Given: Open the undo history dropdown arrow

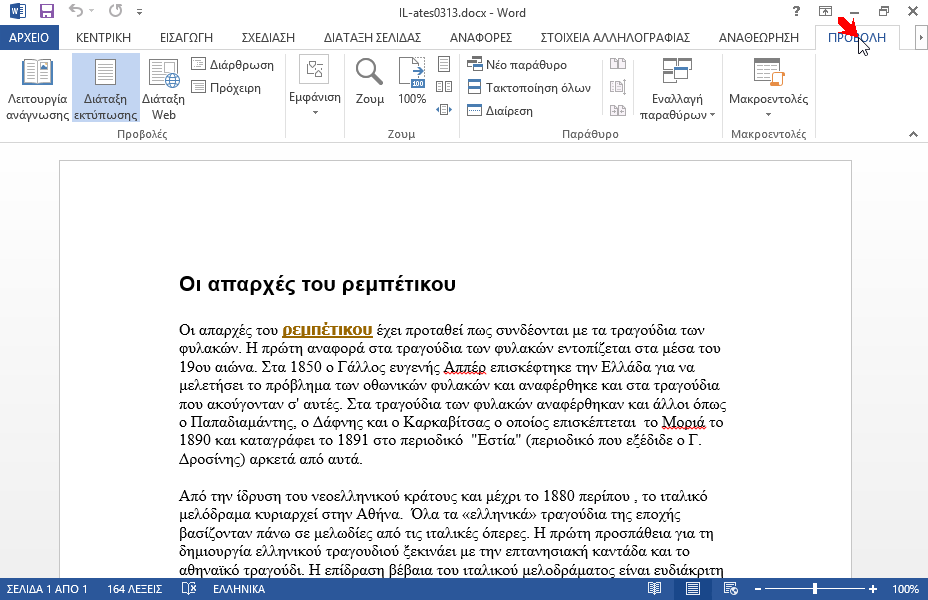Looking at the screenshot, I should click(92, 11).
